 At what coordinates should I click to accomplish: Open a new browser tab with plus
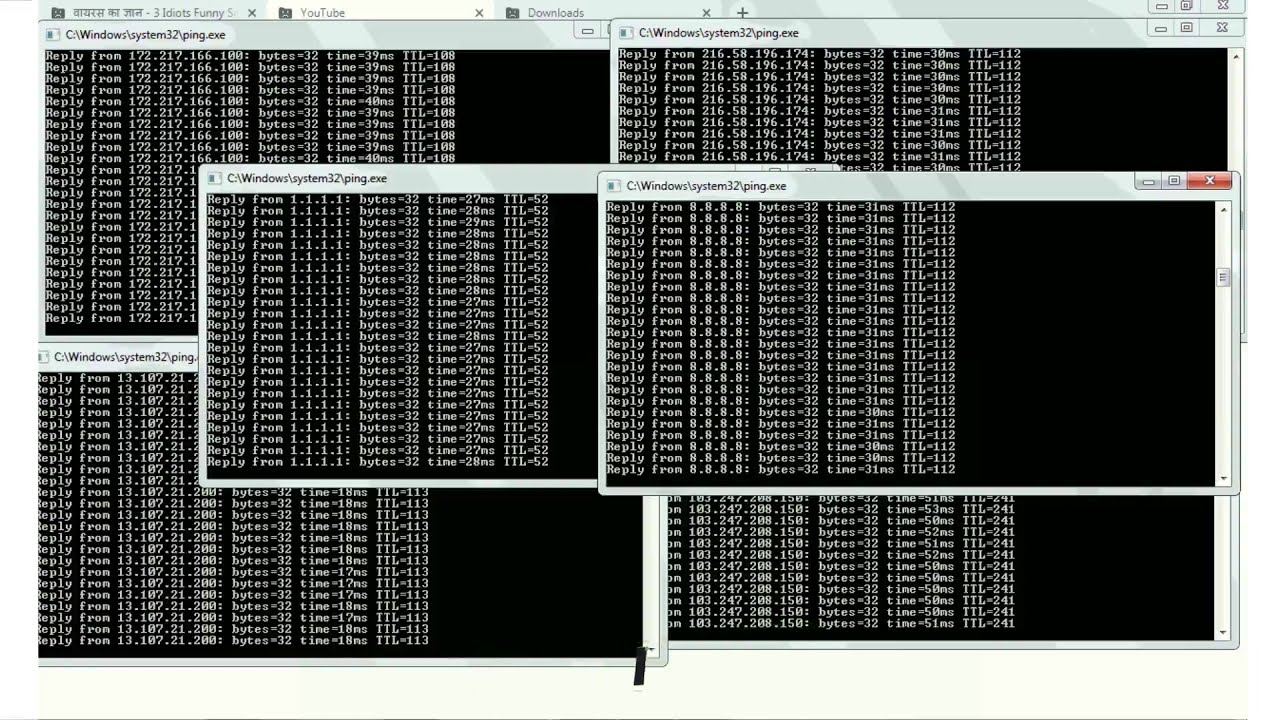[x=742, y=13]
